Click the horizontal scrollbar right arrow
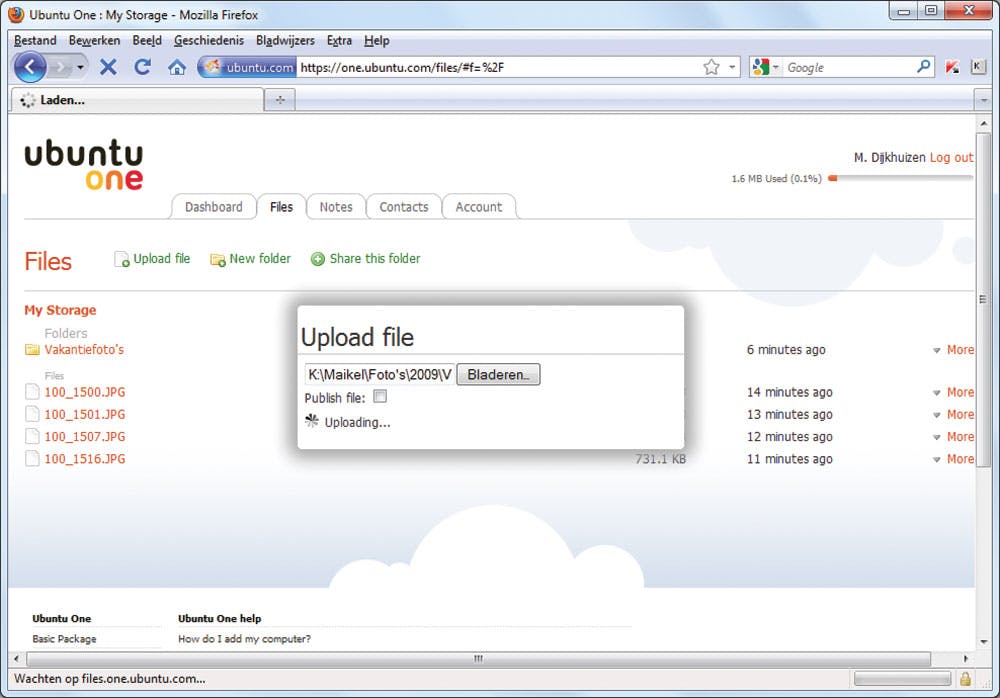Screen dimensions: 1000x698 coord(966,658)
